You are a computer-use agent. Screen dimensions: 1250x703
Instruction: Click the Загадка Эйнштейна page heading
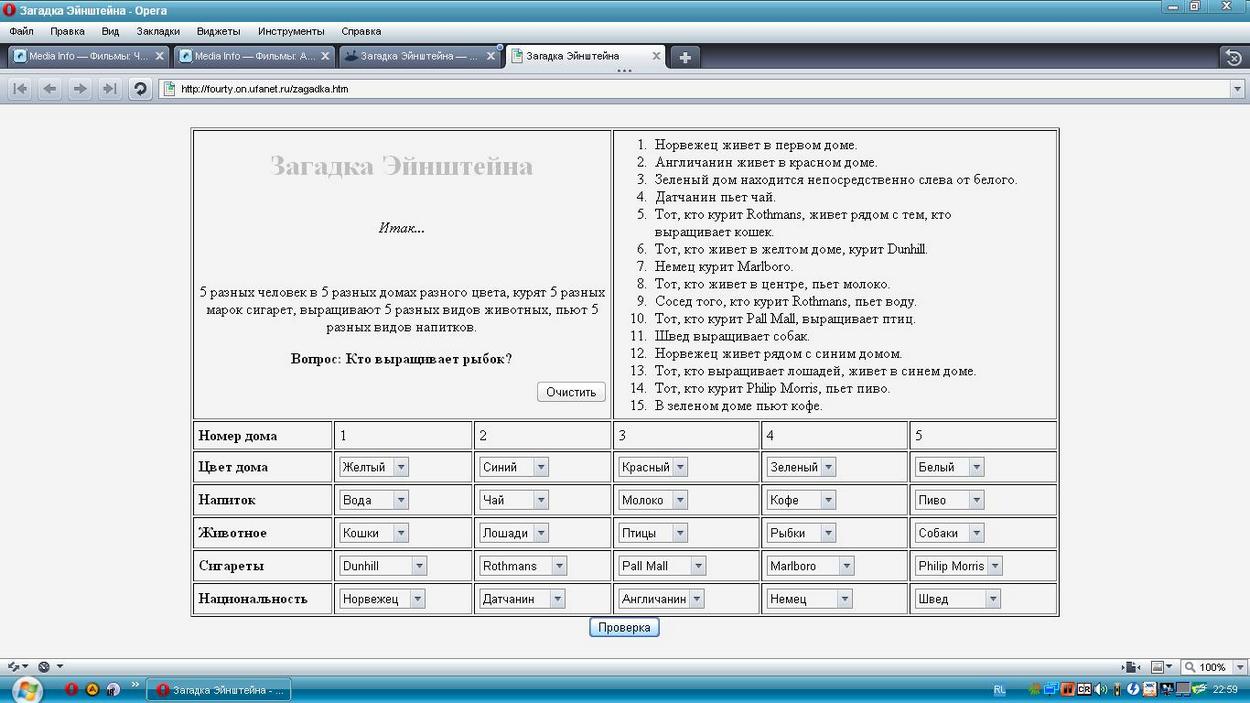coord(401,166)
